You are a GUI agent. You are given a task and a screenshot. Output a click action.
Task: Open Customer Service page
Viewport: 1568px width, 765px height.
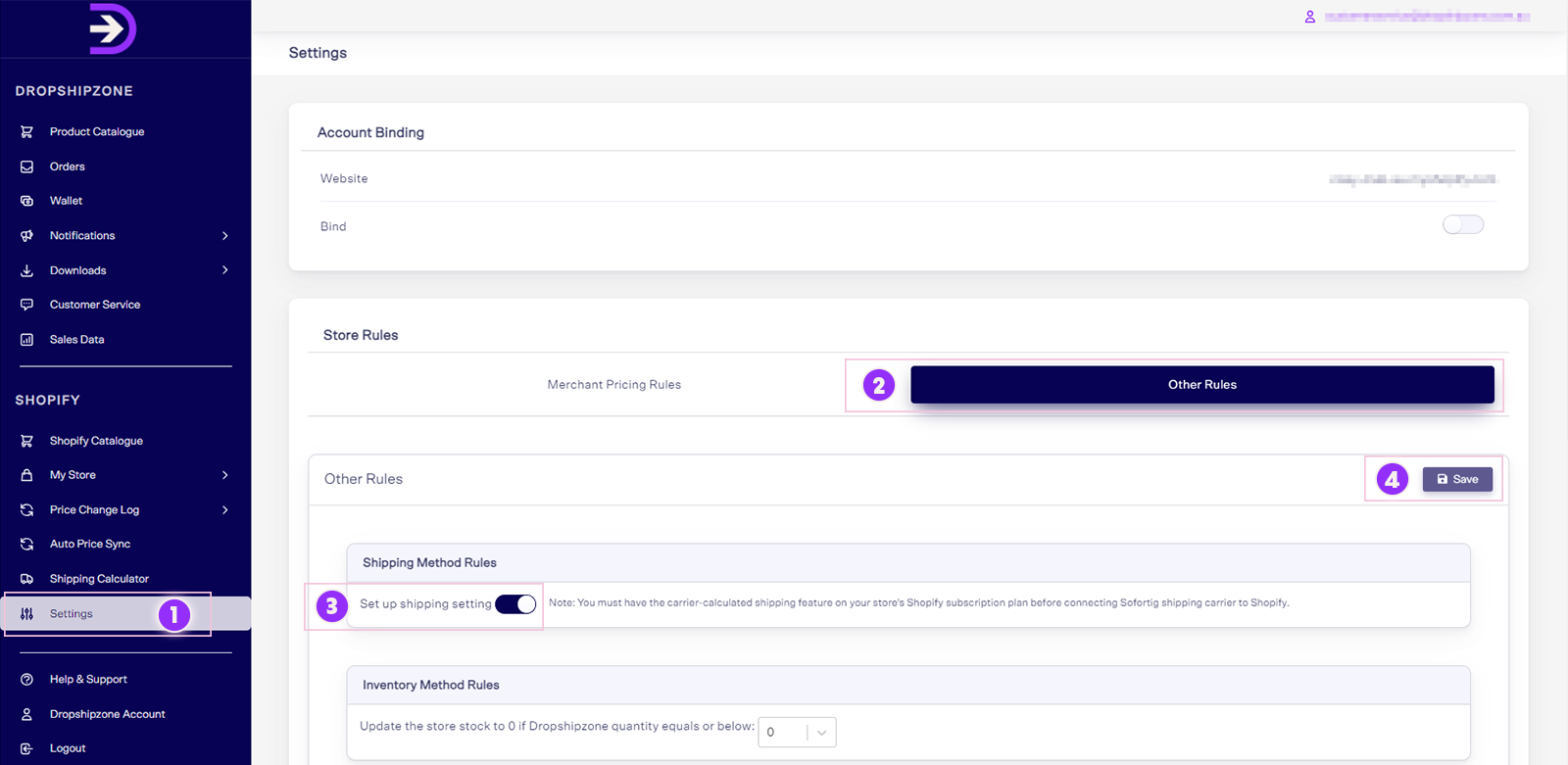click(95, 305)
